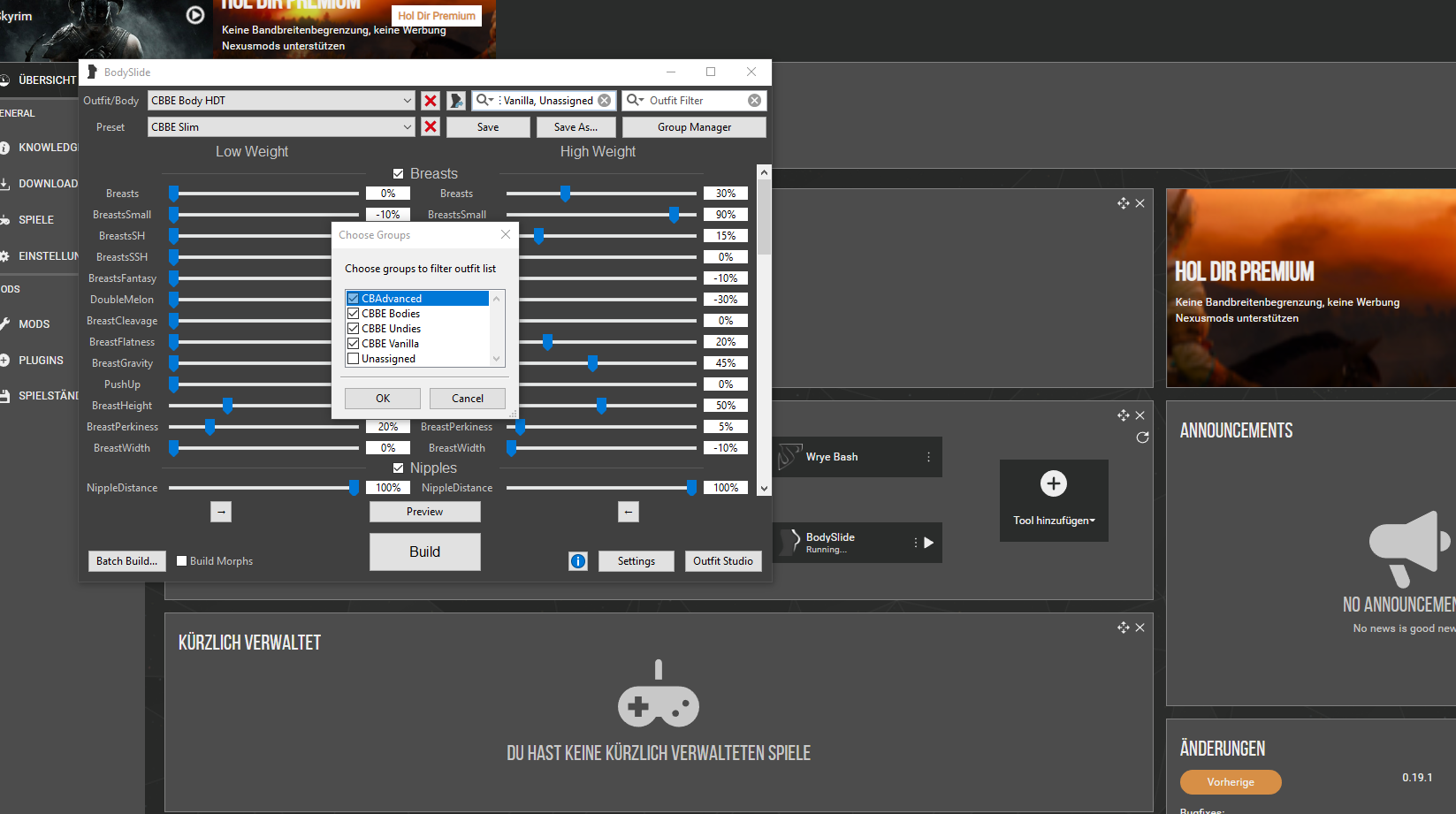
Task: Launch Outfit Studio
Action: pos(723,561)
